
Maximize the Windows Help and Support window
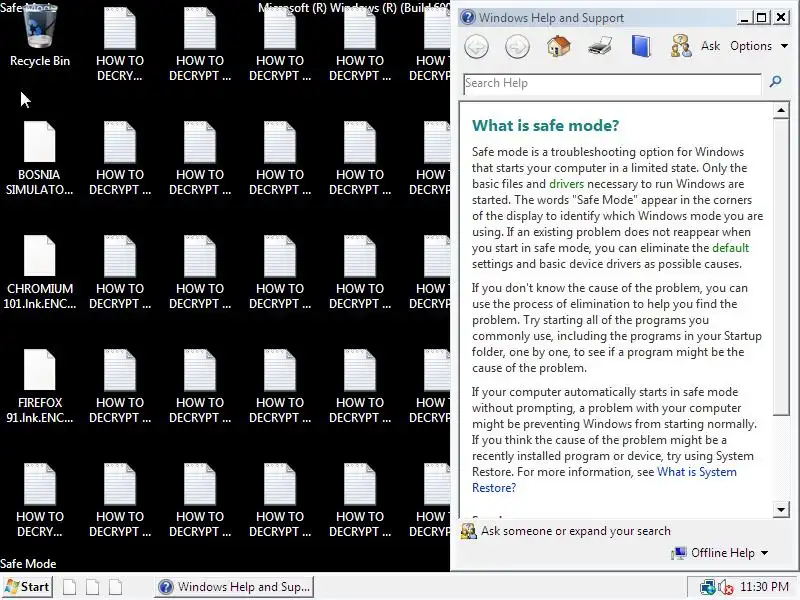762,18
